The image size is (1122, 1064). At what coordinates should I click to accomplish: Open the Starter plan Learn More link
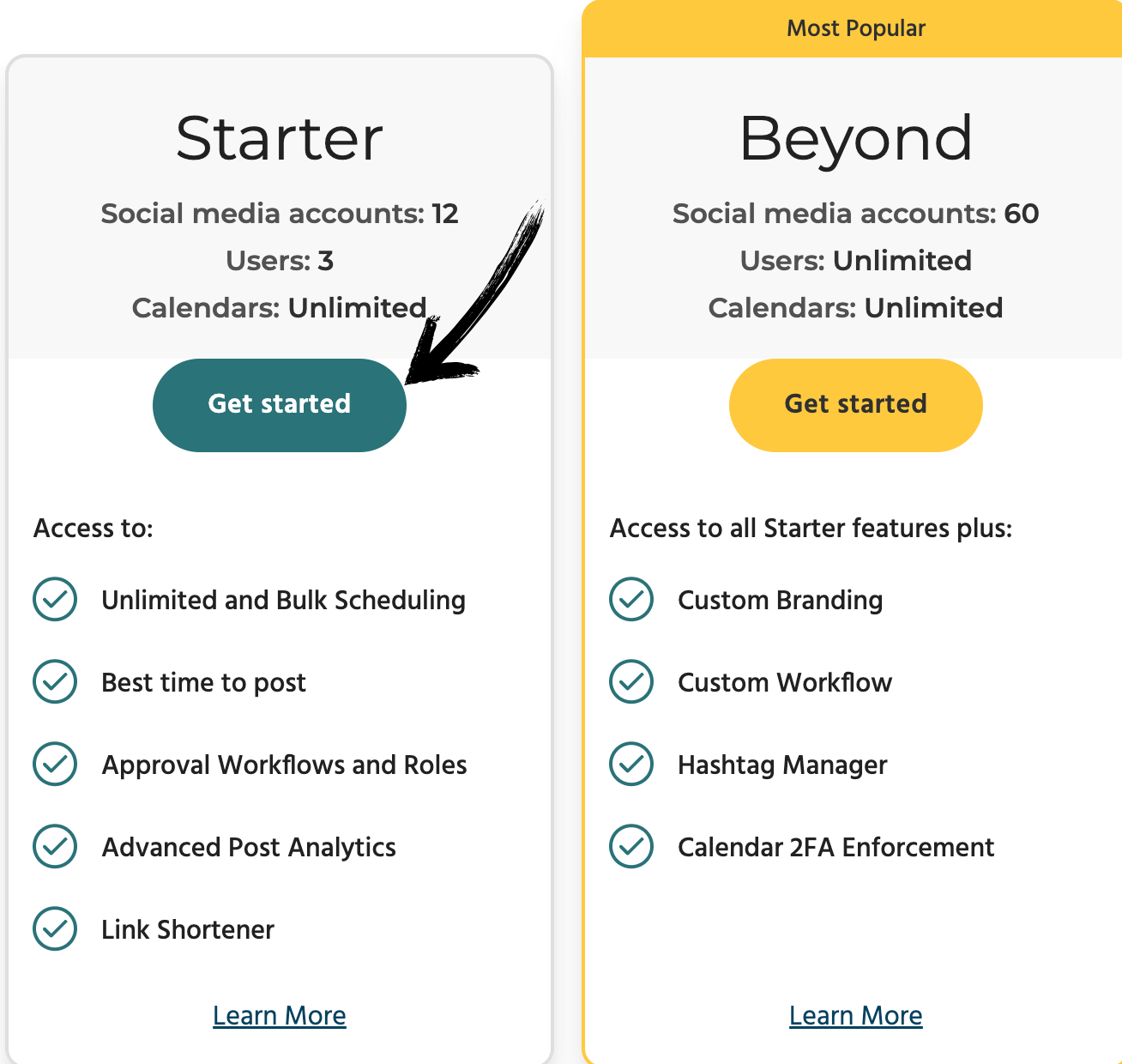(x=280, y=1015)
